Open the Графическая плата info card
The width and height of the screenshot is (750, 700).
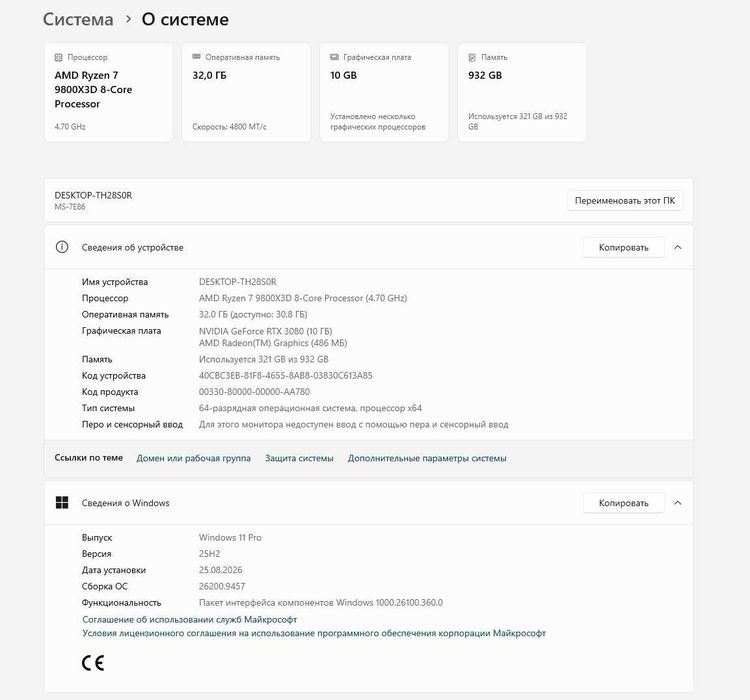click(x=384, y=92)
